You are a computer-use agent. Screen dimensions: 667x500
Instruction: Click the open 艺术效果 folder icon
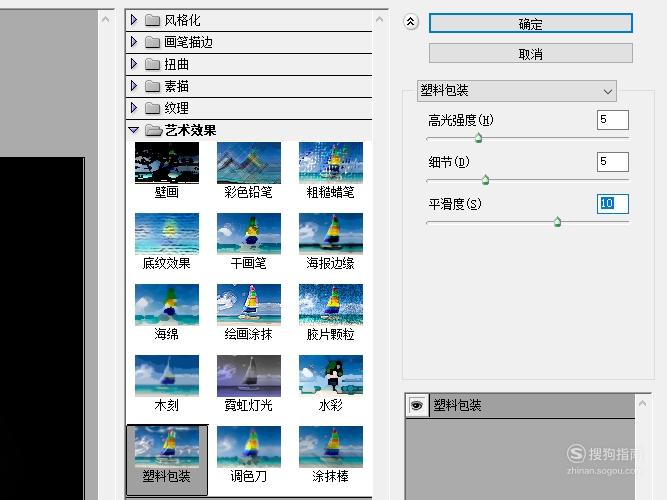point(153,130)
